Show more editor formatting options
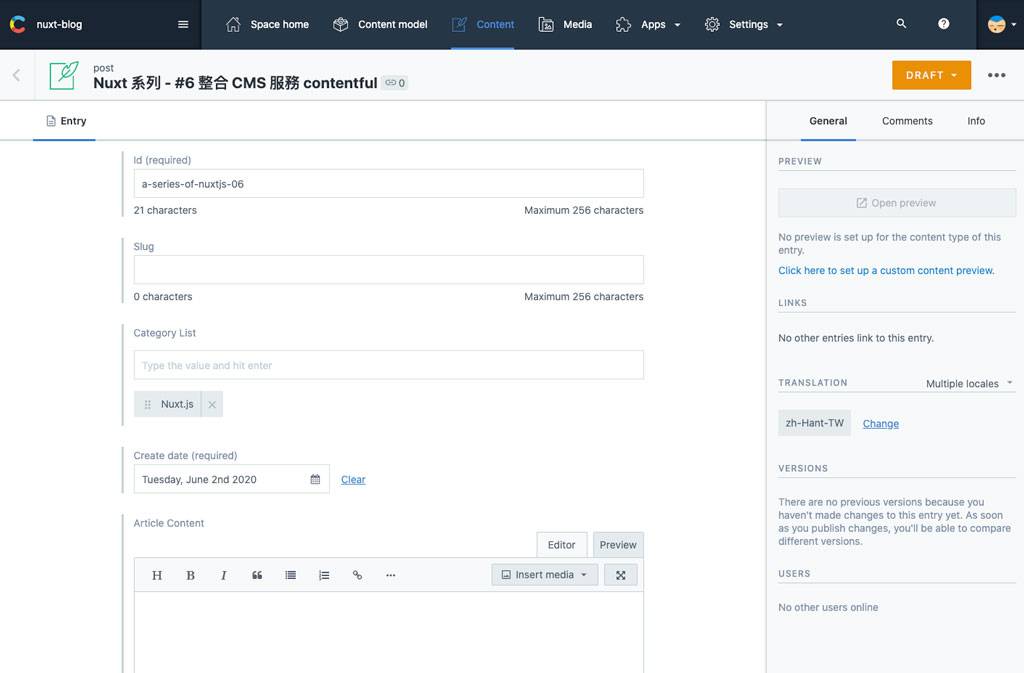1024x673 pixels. pyautogui.click(x=391, y=575)
